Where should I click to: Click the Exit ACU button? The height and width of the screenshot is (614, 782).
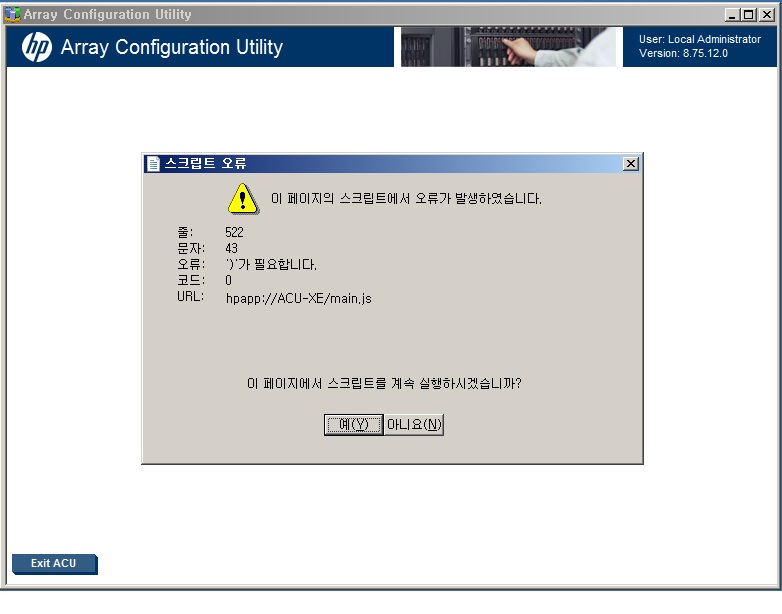click(54, 564)
